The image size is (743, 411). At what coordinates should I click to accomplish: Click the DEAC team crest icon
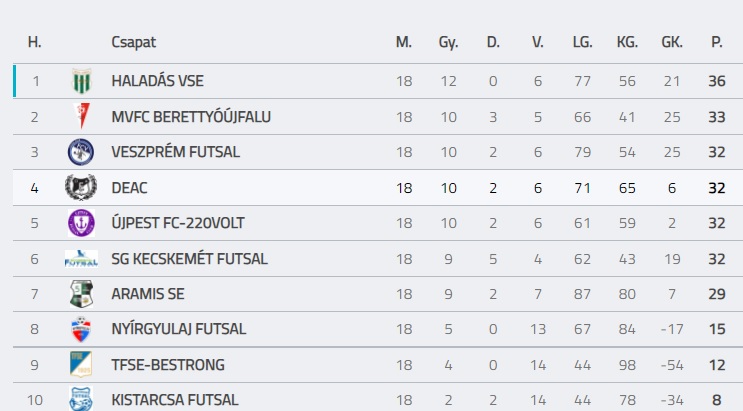(81, 188)
